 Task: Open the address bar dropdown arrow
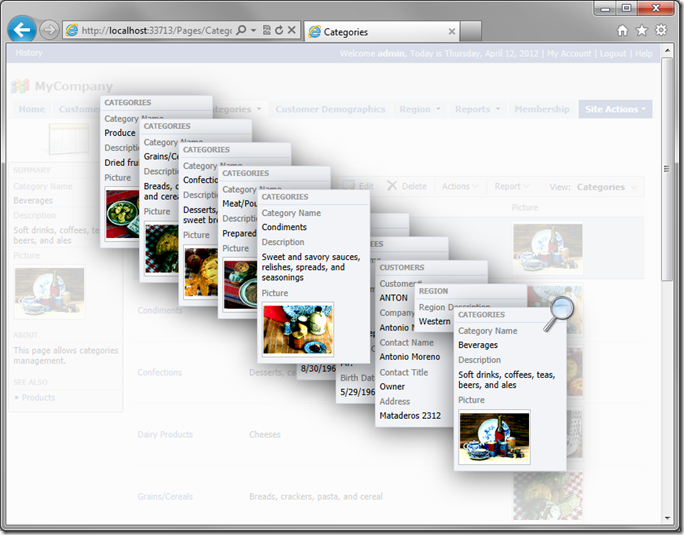coord(253,31)
